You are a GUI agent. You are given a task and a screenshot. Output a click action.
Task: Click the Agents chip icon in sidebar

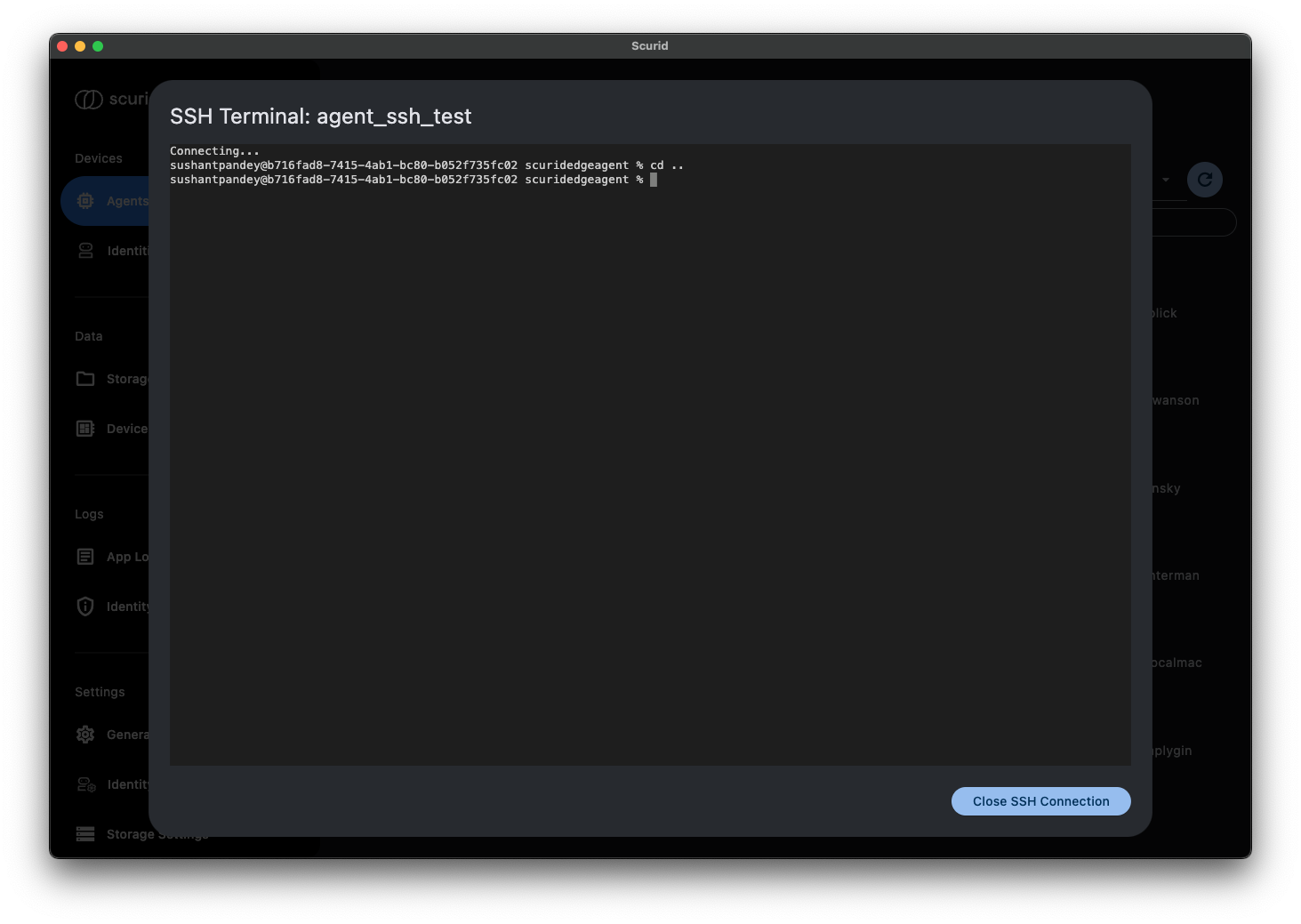point(85,201)
